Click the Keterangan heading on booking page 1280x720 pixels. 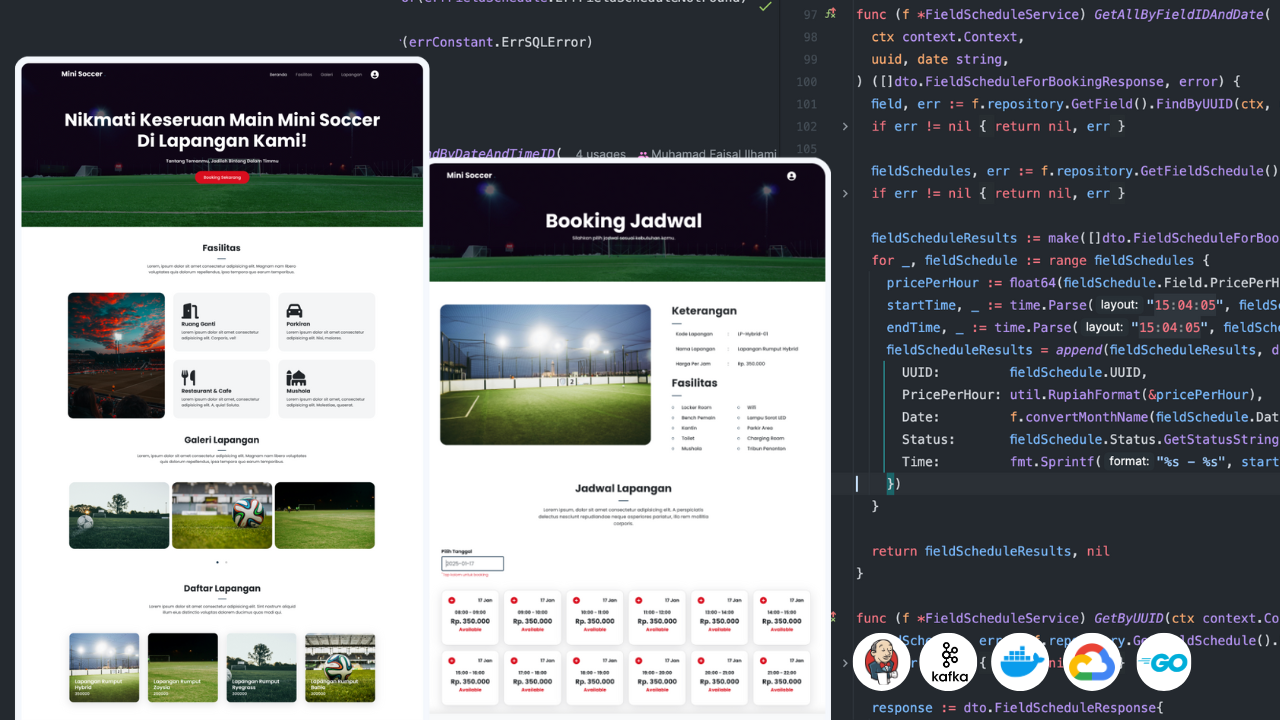(x=704, y=311)
